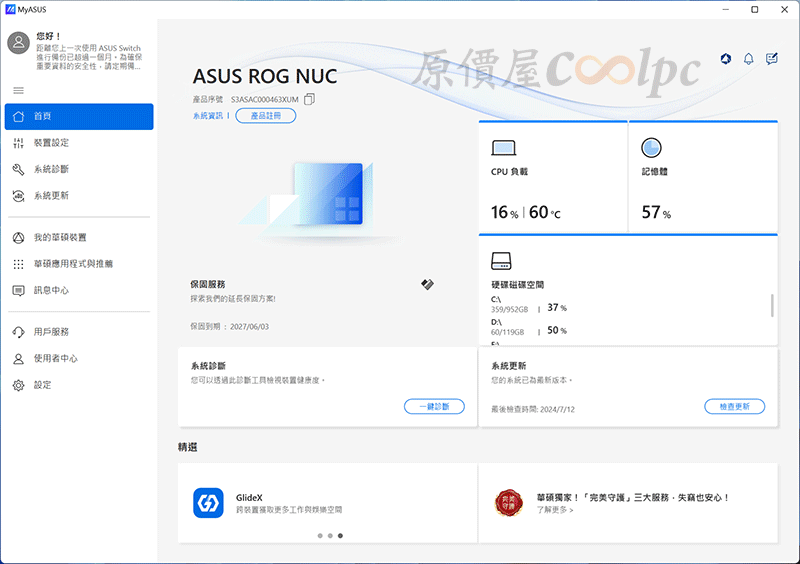Click the disk space panel scrollbar
This screenshot has width=800, height=564.
772,305
